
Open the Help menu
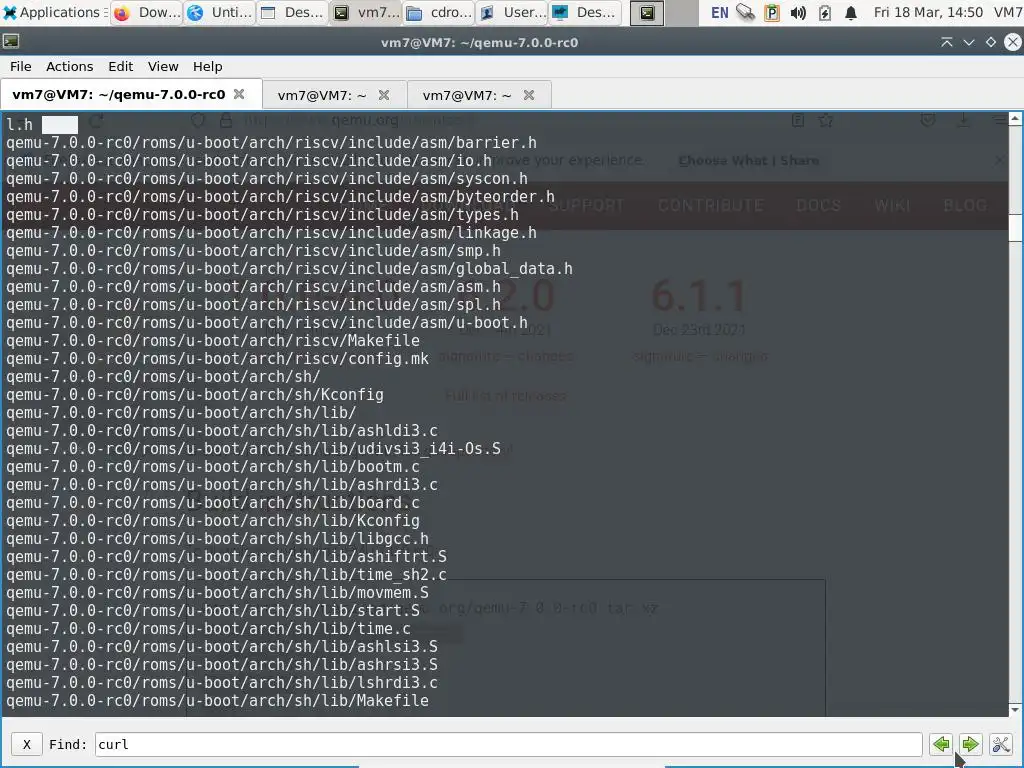click(x=207, y=67)
